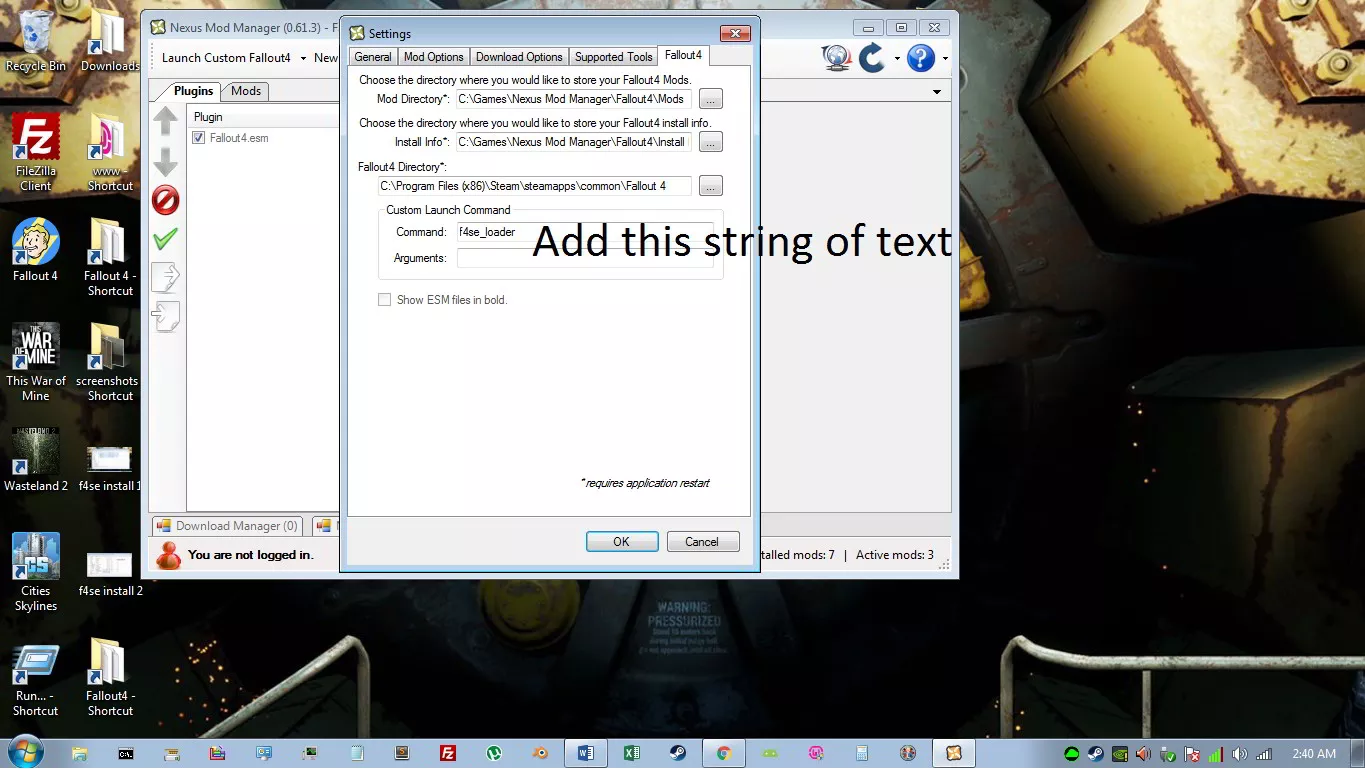
Task: Click the red disable all plugins icon
Action: [x=165, y=200]
